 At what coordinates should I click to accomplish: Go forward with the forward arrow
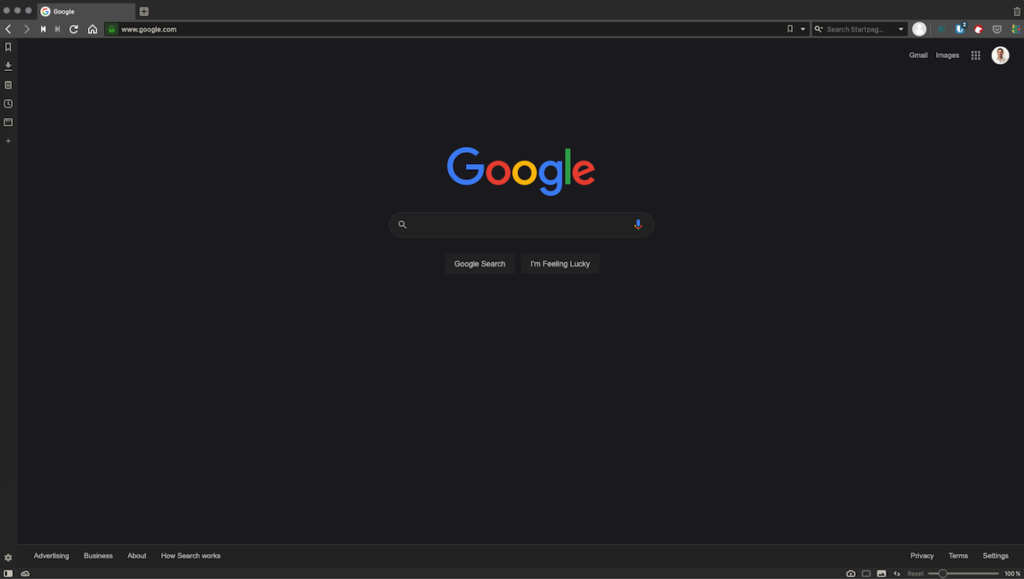(x=26, y=29)
